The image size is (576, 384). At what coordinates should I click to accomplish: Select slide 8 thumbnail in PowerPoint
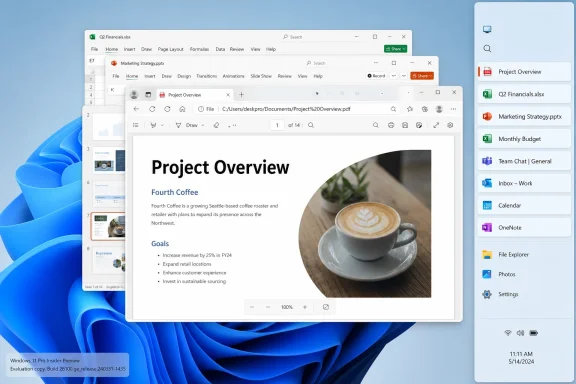pos(109,260)
